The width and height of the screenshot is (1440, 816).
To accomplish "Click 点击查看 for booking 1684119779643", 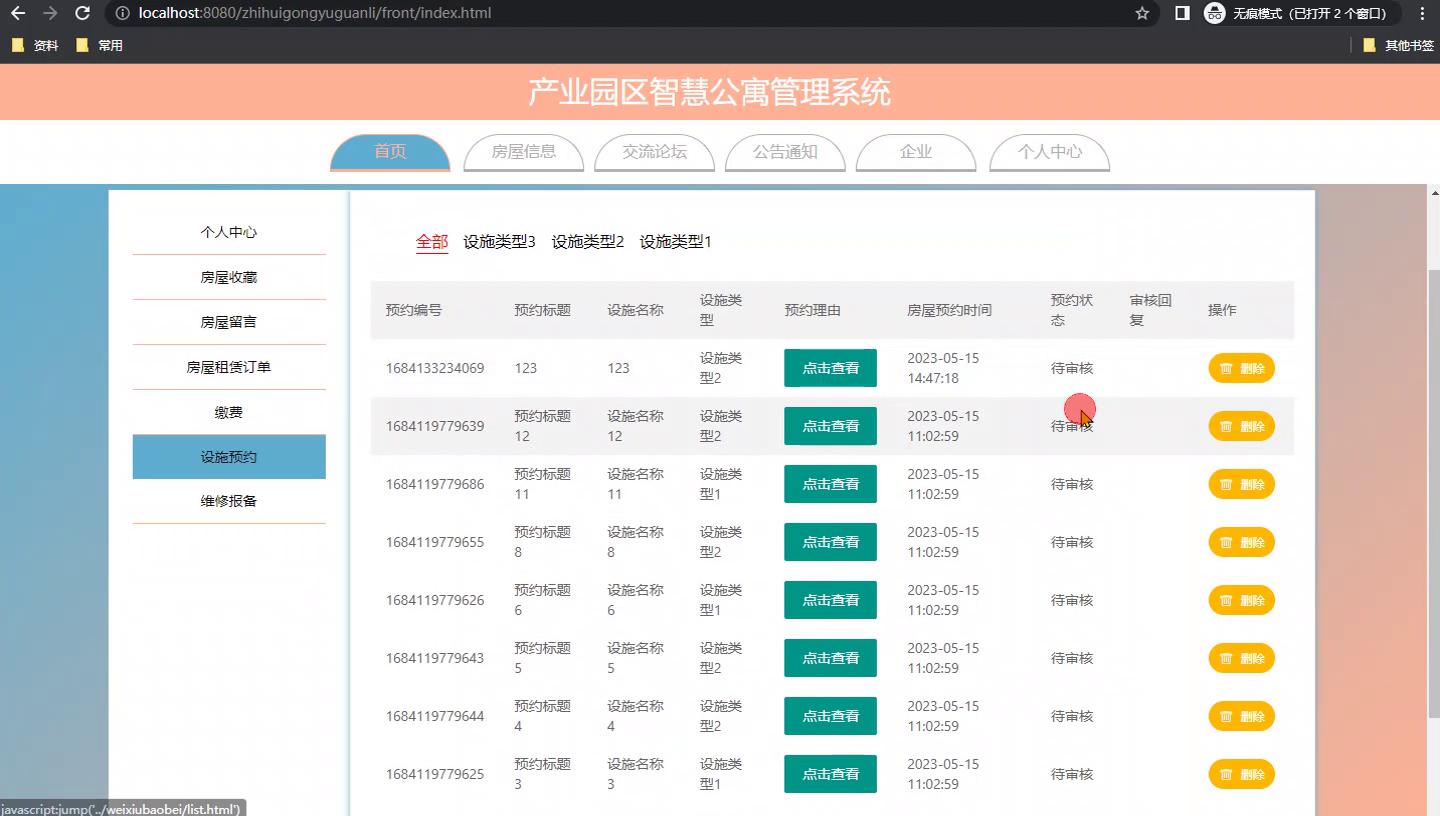I will tap(830, 658).
